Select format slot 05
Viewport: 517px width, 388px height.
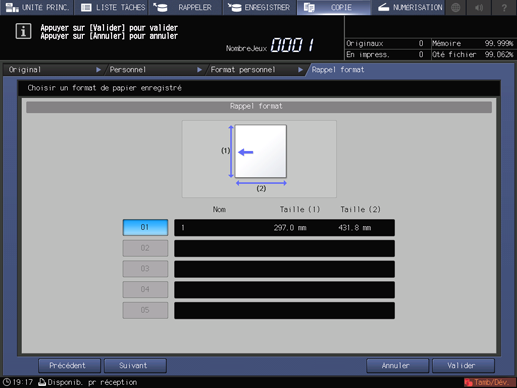[145, 310]
